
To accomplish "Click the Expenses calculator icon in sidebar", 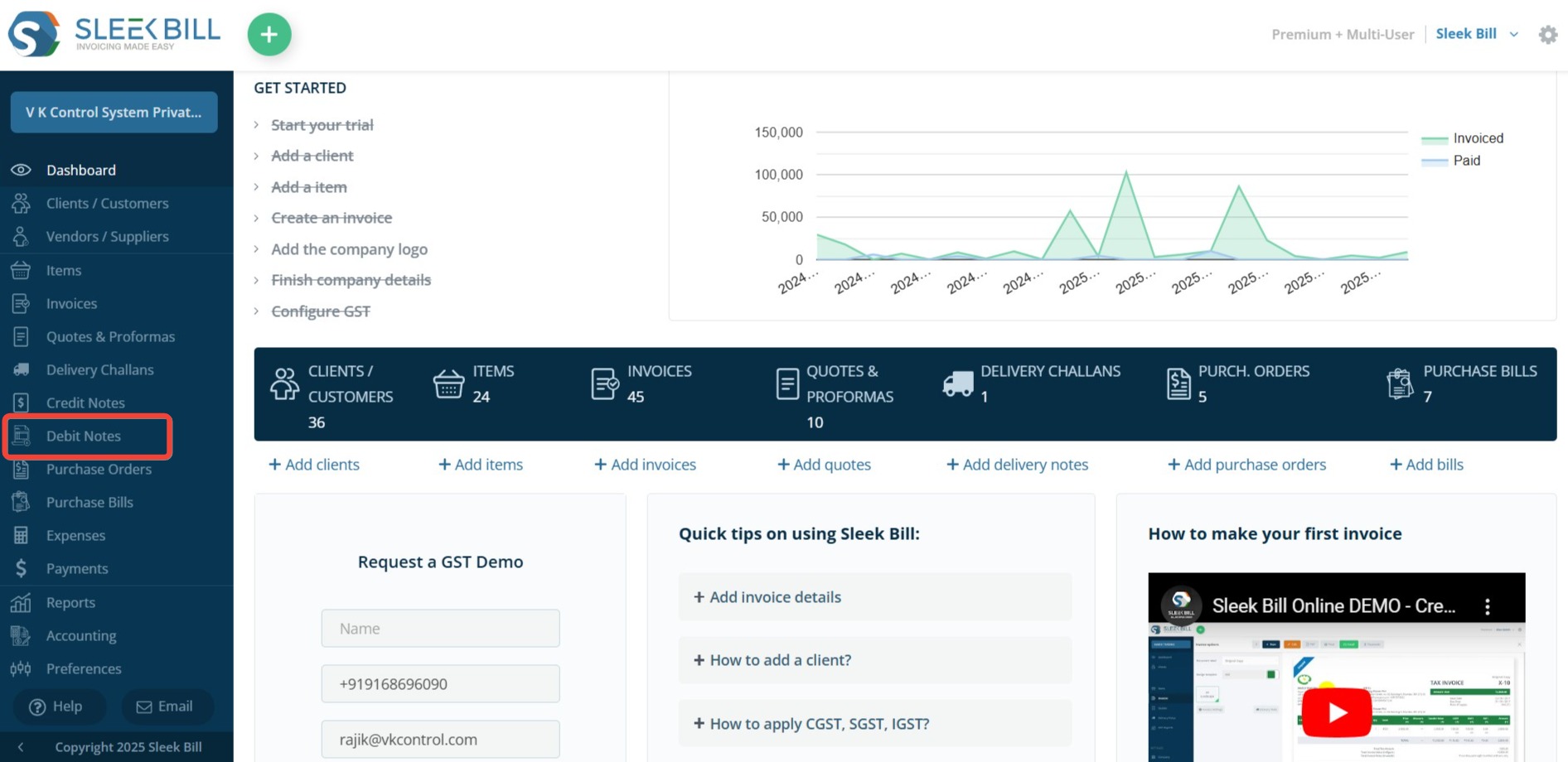I will [x=21, y=535].
